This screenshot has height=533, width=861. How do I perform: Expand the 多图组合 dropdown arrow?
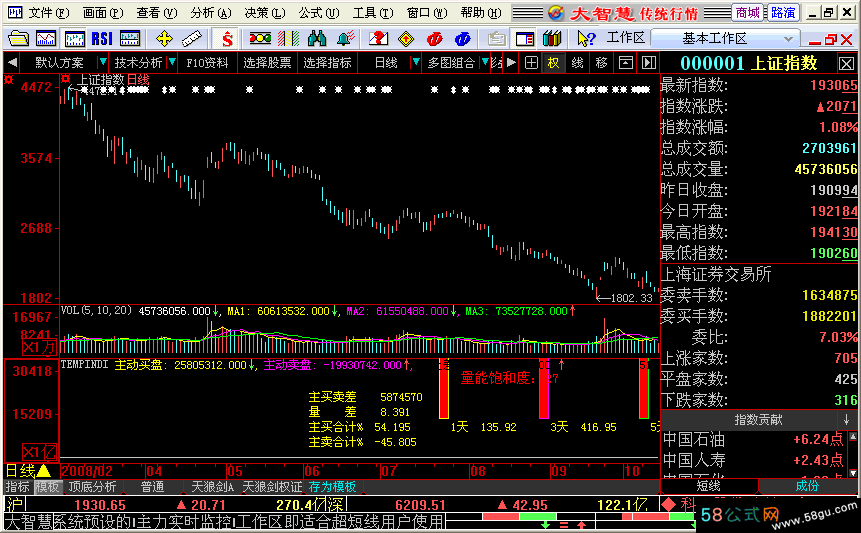485,62
